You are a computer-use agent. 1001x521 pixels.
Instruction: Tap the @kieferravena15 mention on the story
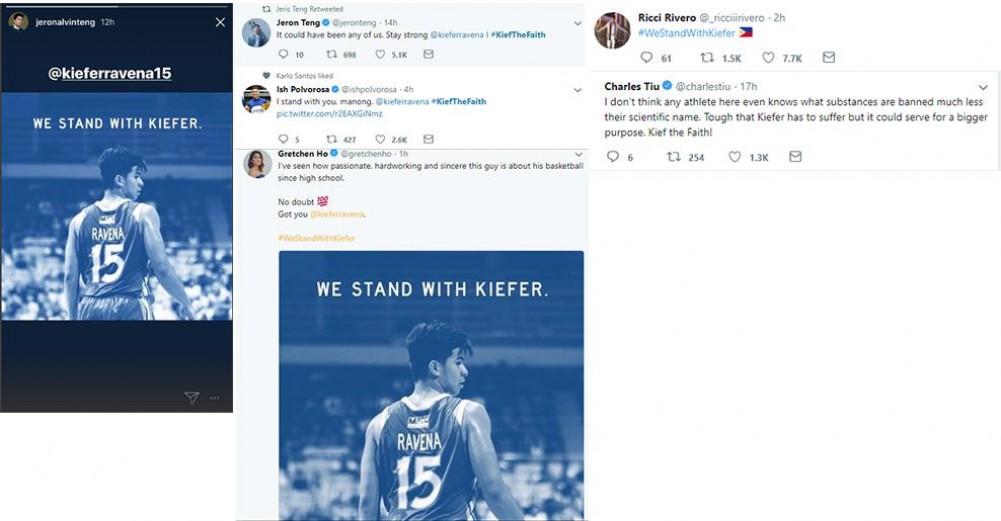click(118, 73)
